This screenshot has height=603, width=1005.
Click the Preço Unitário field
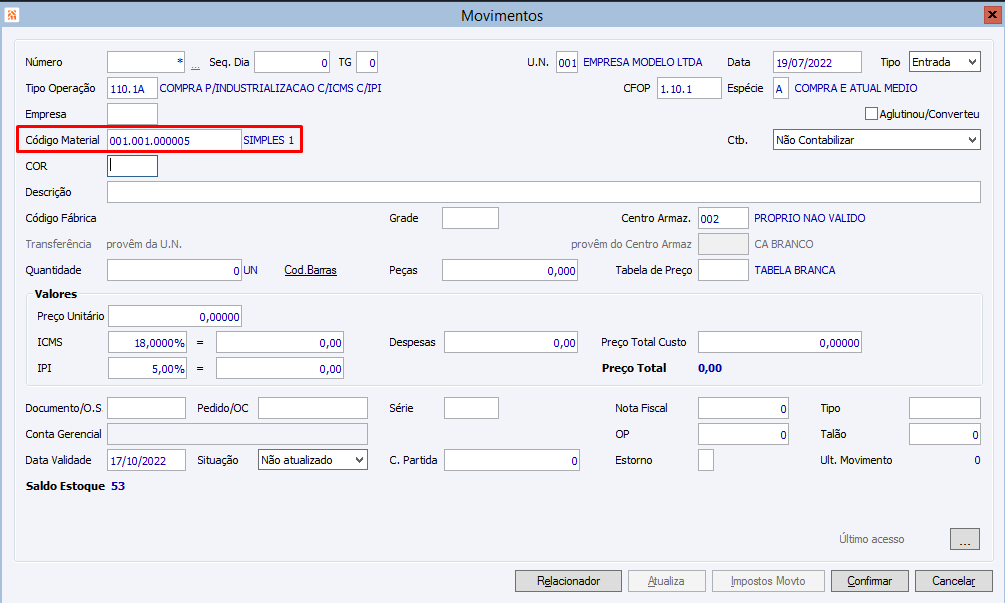pos(175,316)
